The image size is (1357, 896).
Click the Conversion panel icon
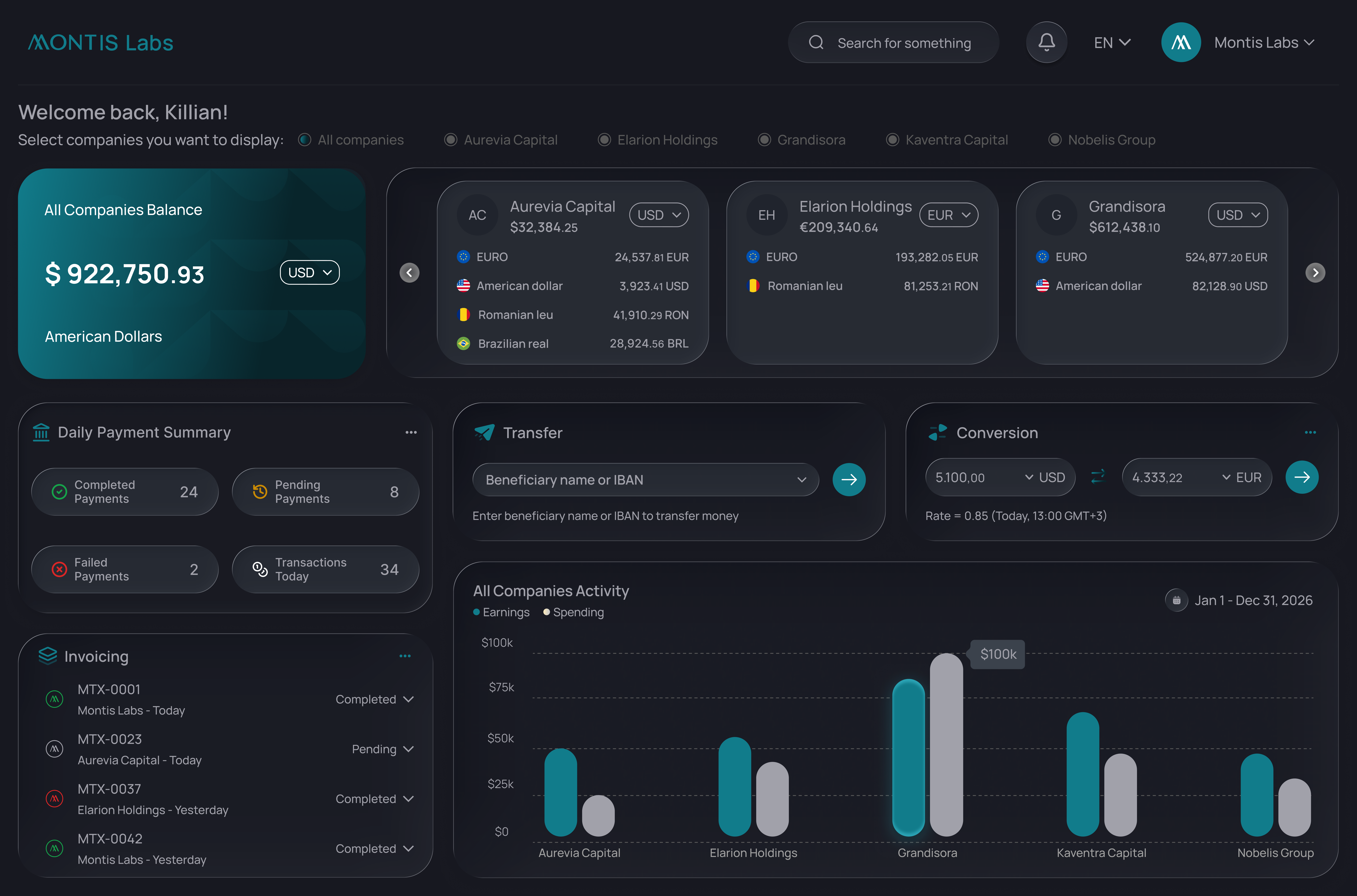(938, 433)
